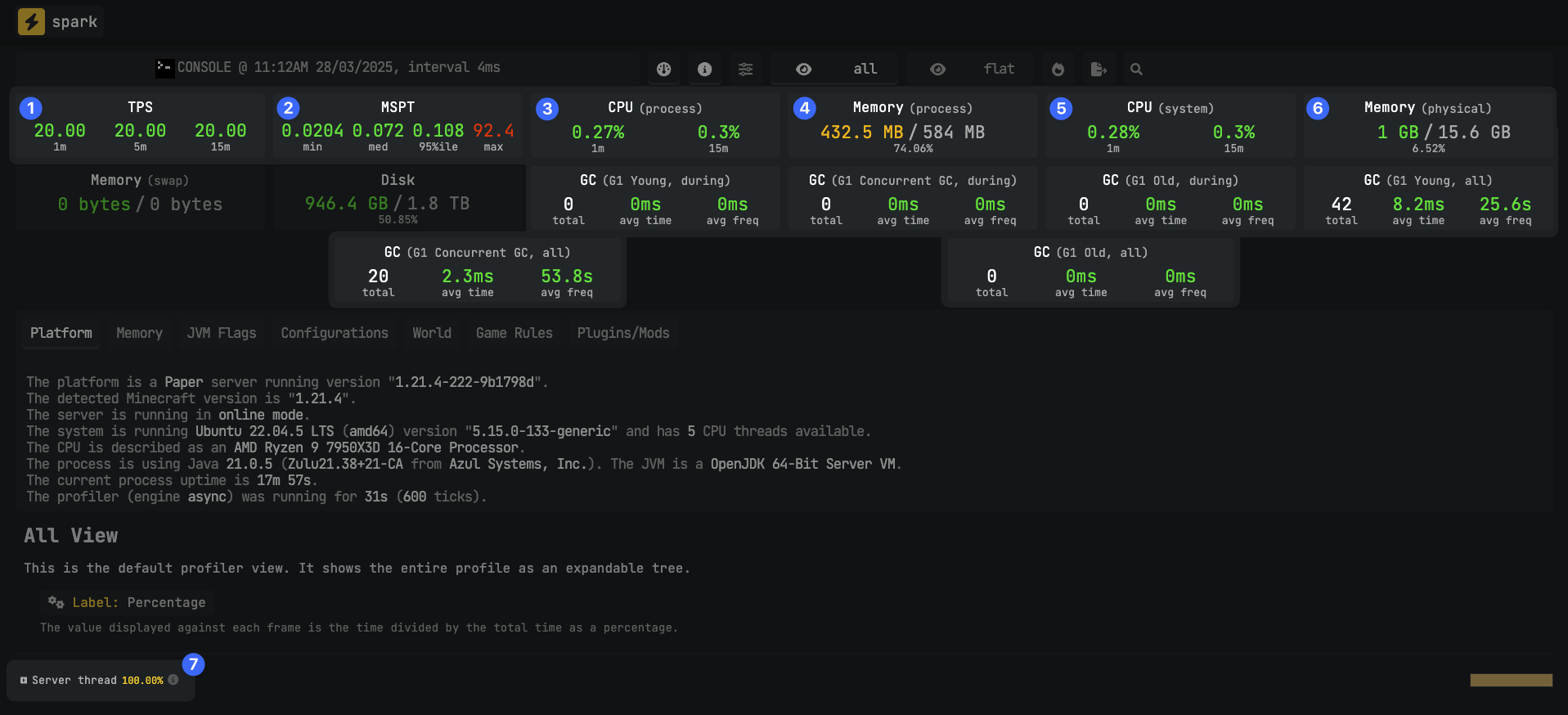Click the 8.2ms avg time value

tap(1418, 204)
